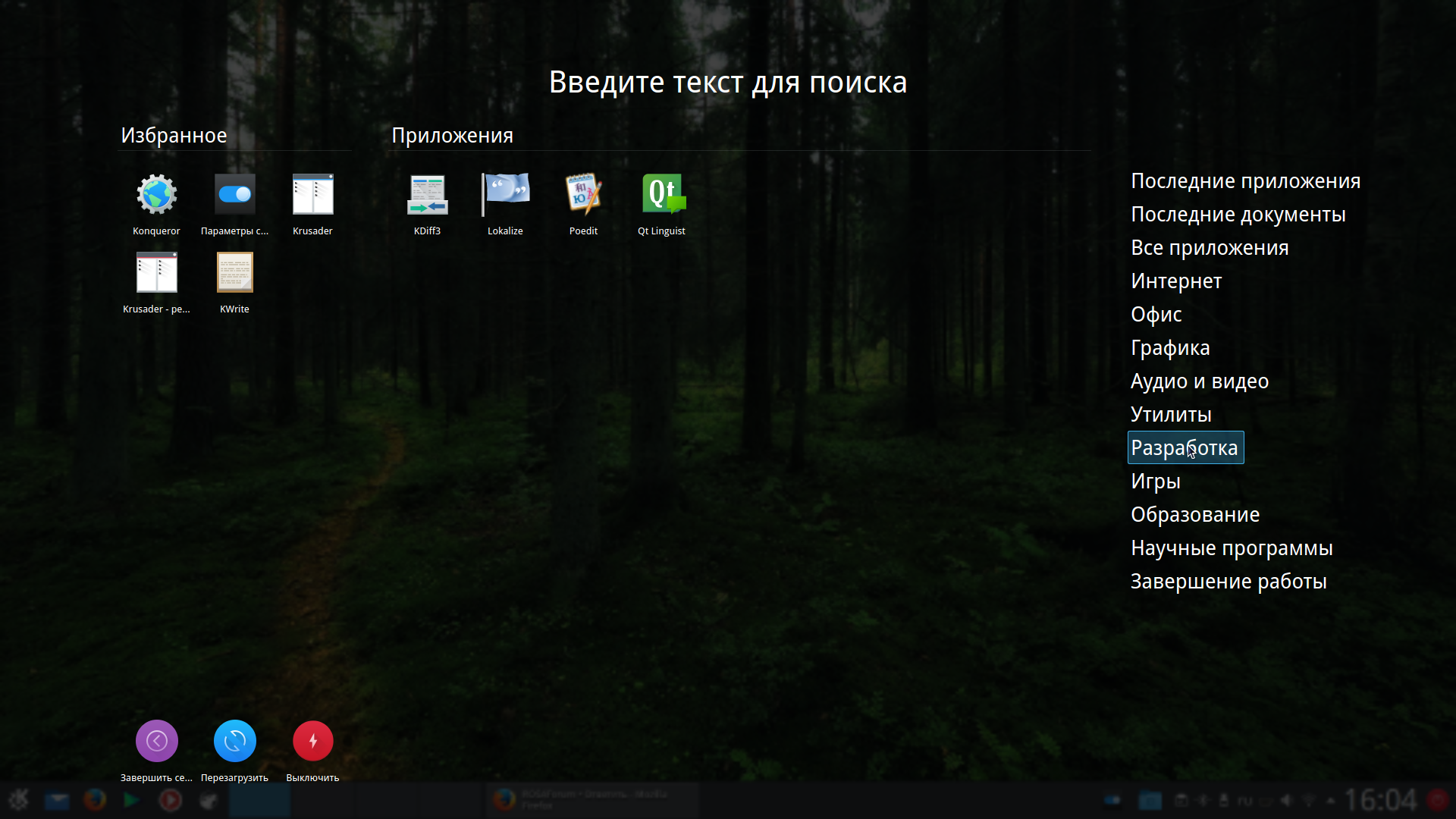Open the Графика category

[1169, 348]
